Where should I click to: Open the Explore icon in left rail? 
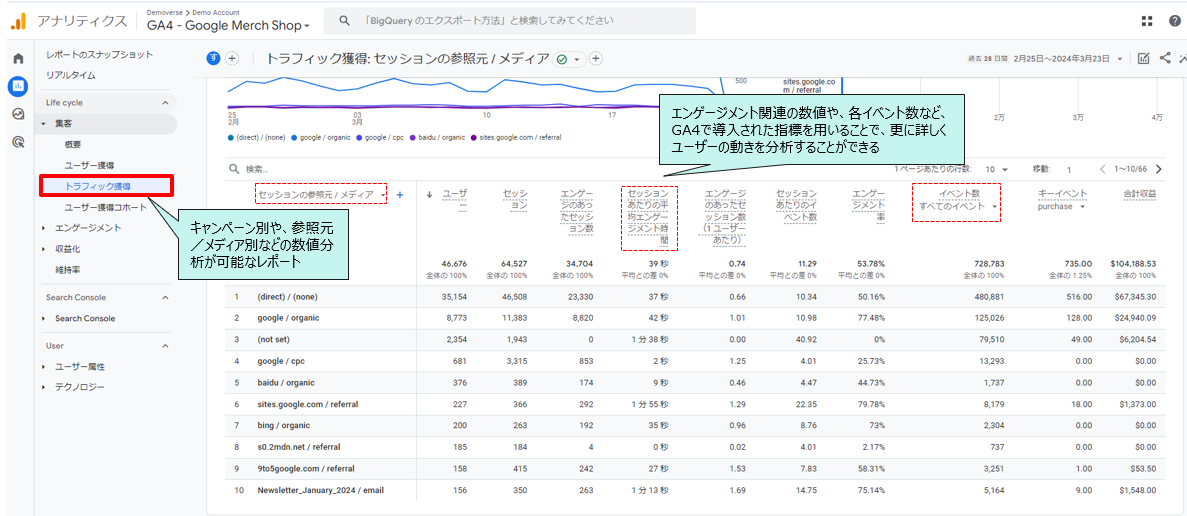(17, 114)
